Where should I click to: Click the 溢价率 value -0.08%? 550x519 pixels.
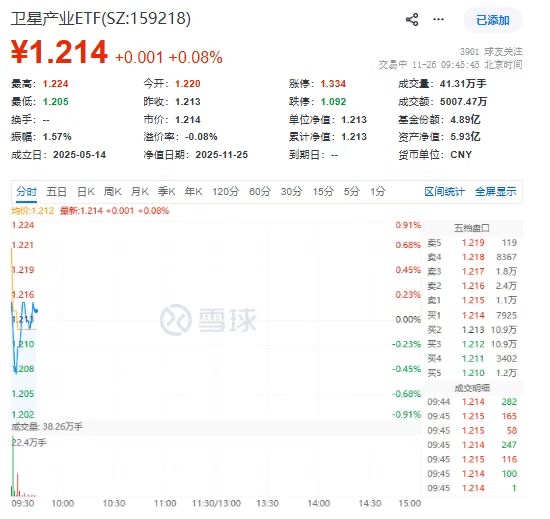click(x=201, y=137)
